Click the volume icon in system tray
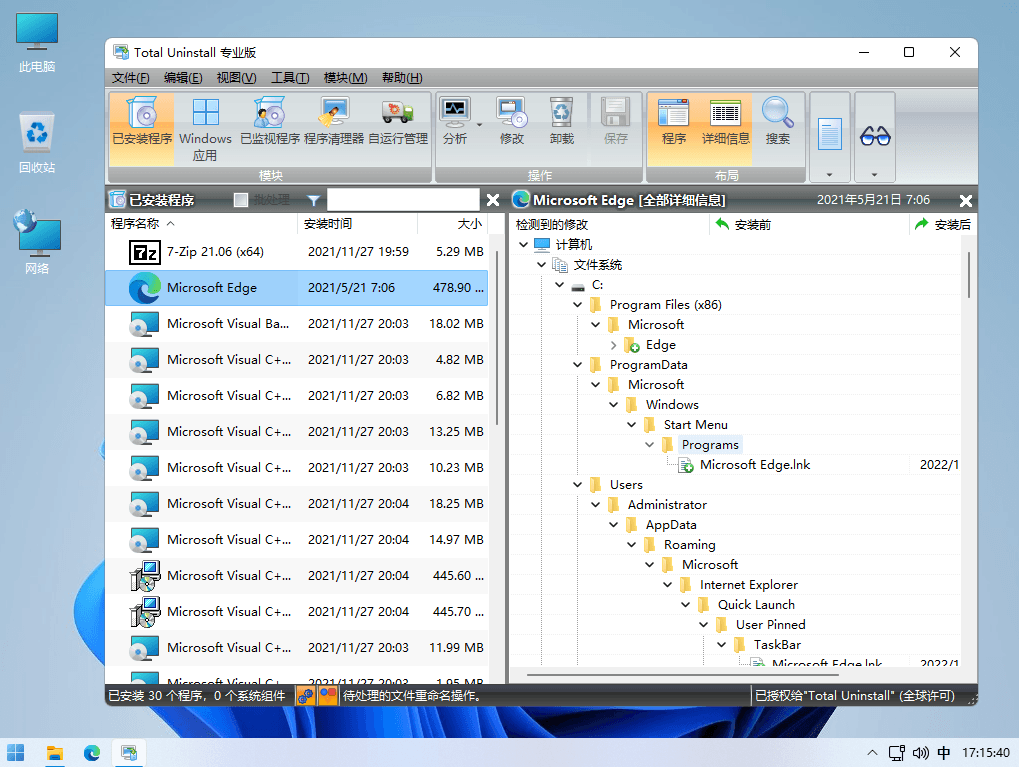The height and width of the screenshot is (767, 1019). click(920, 753)
